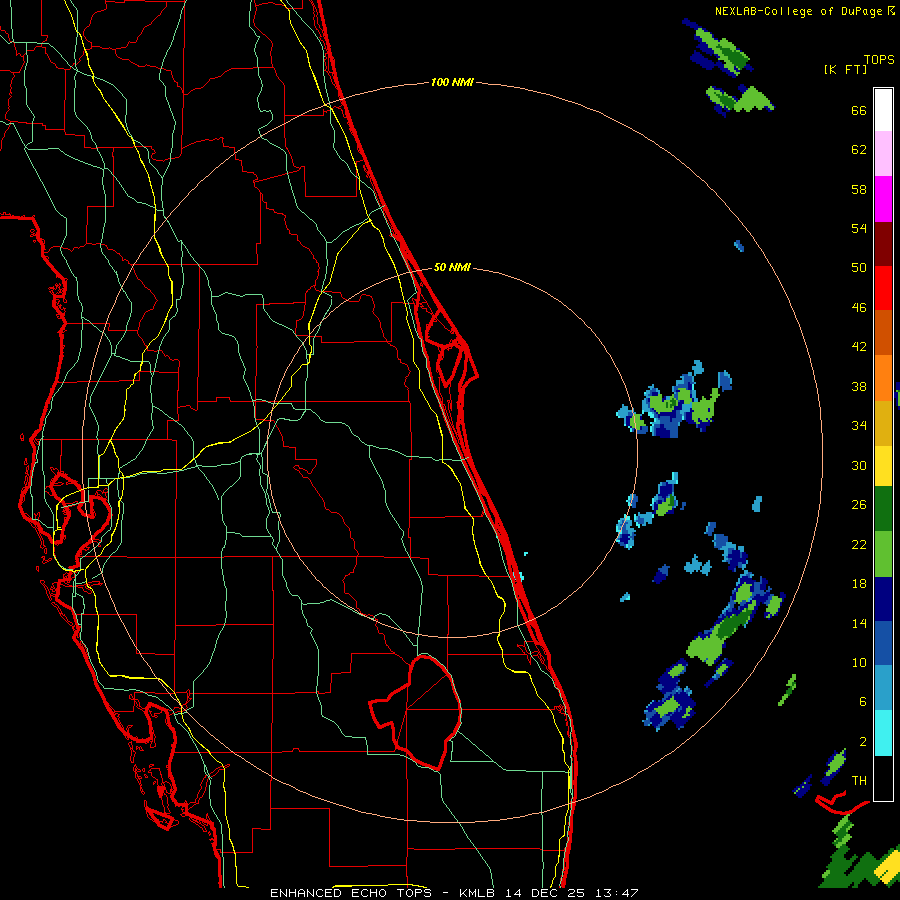Click the [K FT] units label
900x900 pixels.
point(845,69)
